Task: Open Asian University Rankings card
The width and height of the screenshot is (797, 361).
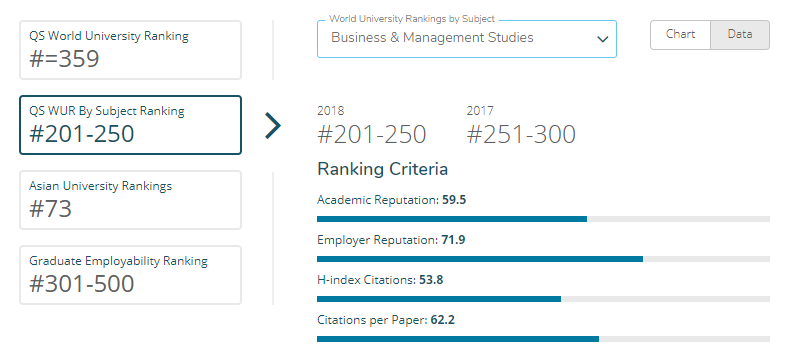Action: point(130,200)
